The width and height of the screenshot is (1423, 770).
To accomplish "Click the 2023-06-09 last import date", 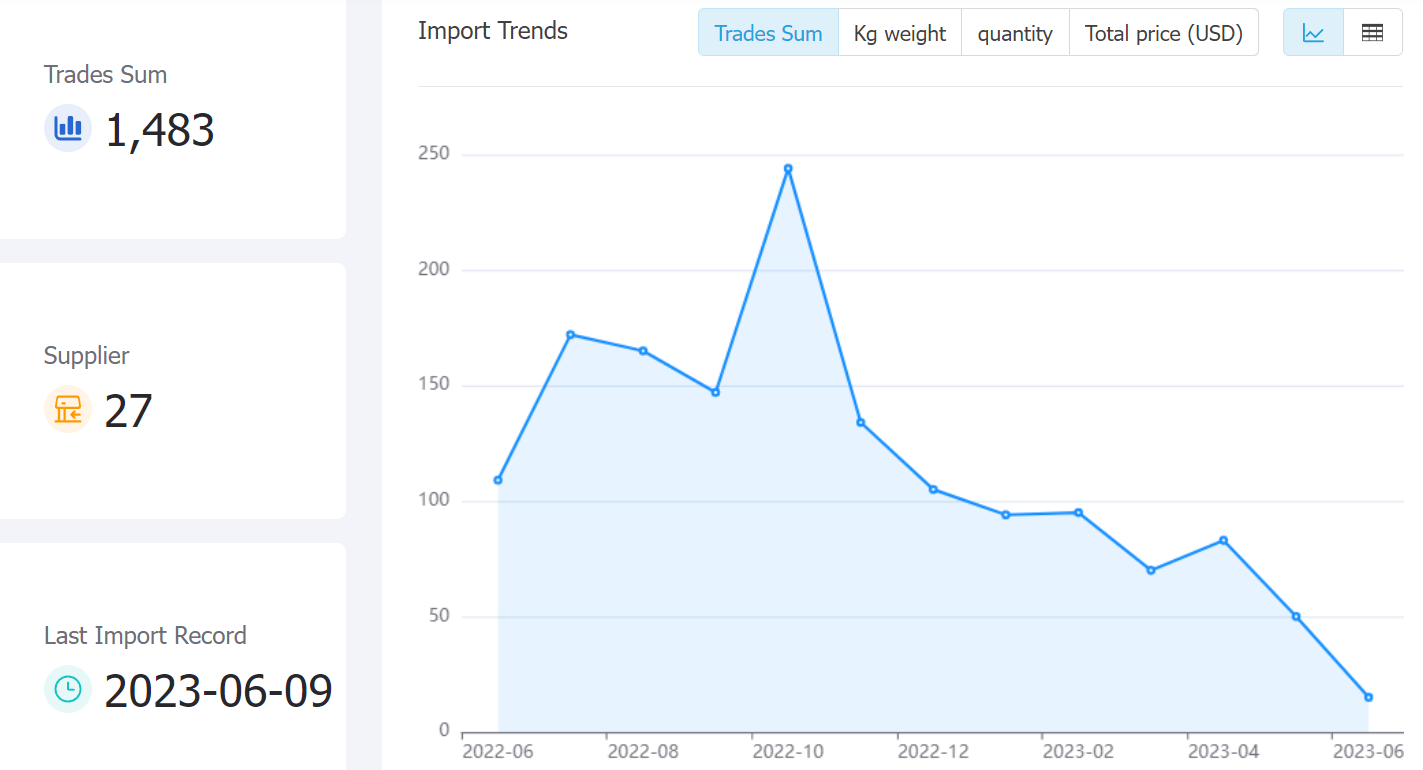I will click(218, 691).
